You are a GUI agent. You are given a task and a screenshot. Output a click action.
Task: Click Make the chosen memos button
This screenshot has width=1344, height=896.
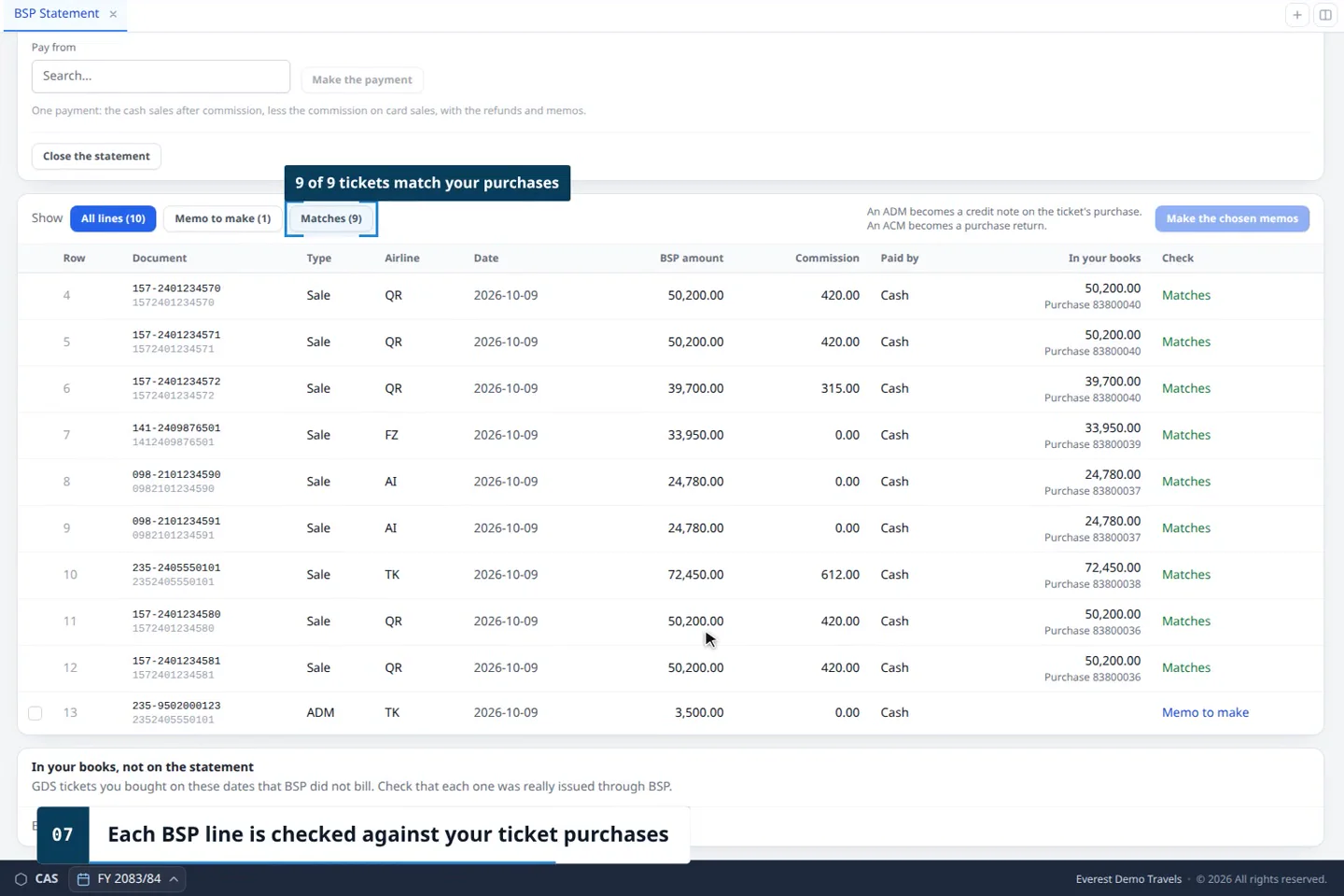[1232, 218]
